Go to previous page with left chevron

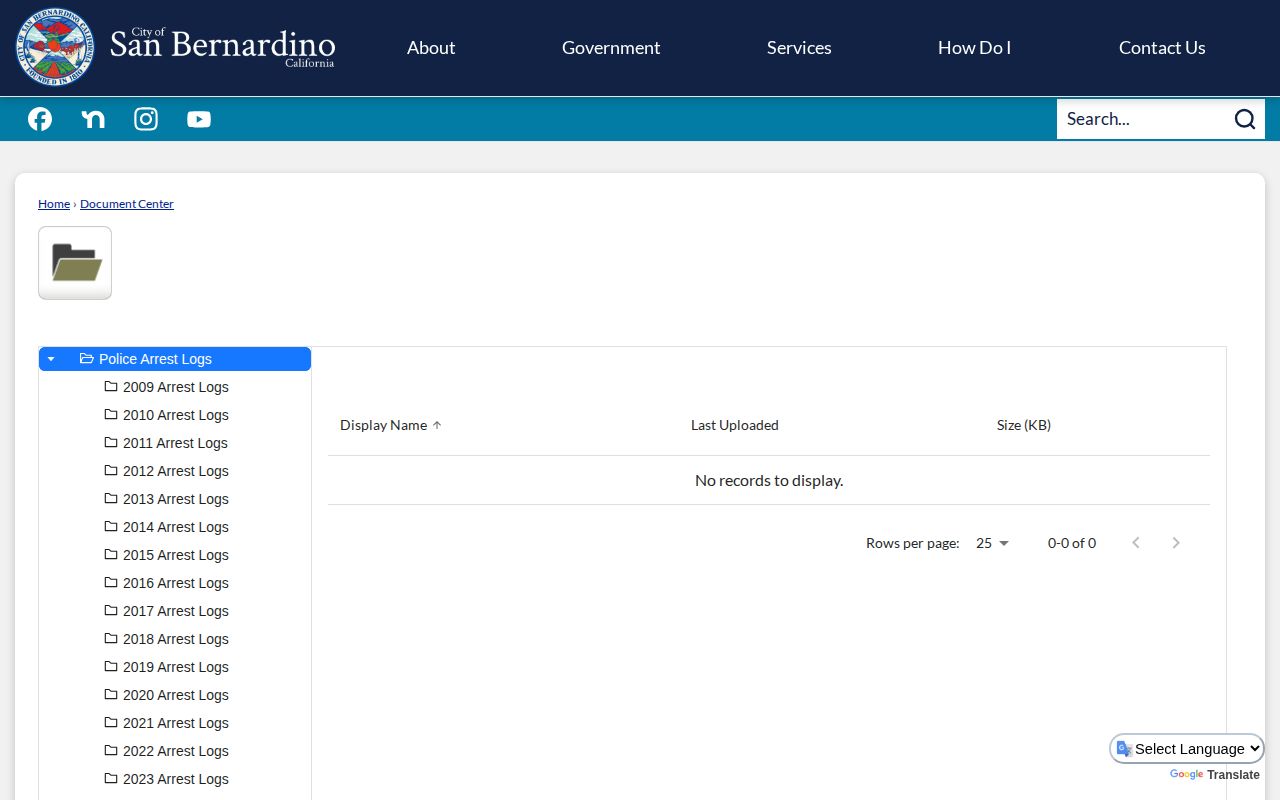pos(1136,543)
